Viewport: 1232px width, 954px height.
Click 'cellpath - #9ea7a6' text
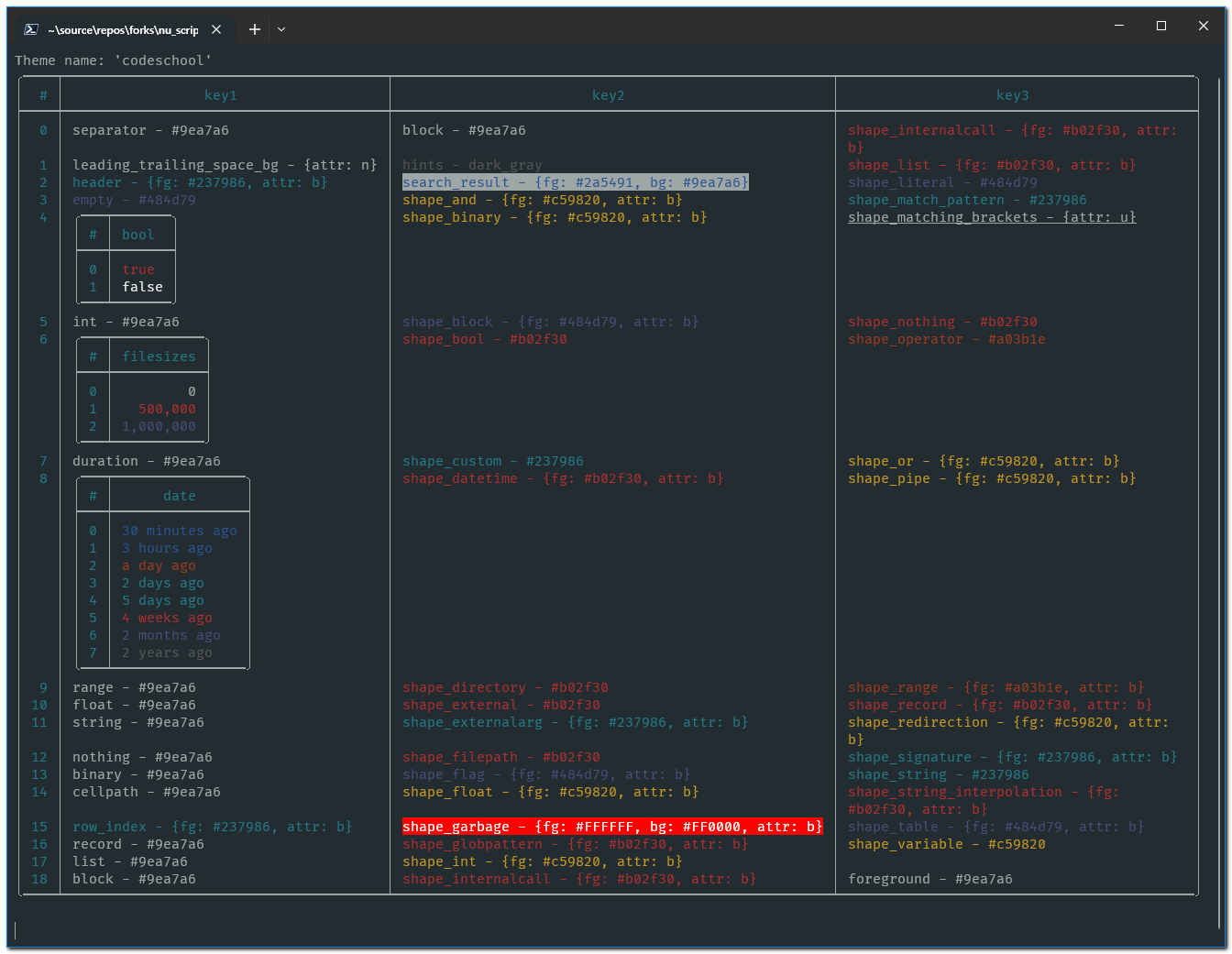(x=147, y=792)
